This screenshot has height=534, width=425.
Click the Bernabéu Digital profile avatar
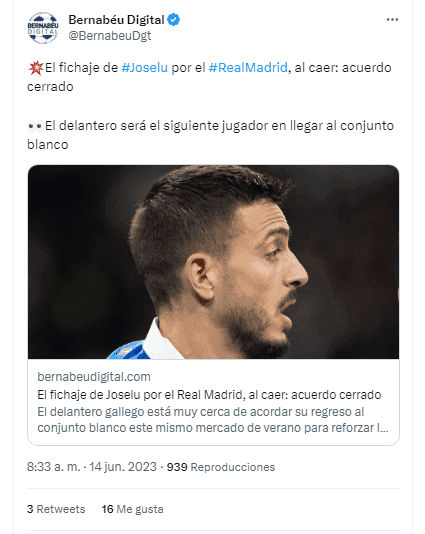coord(43,28)
